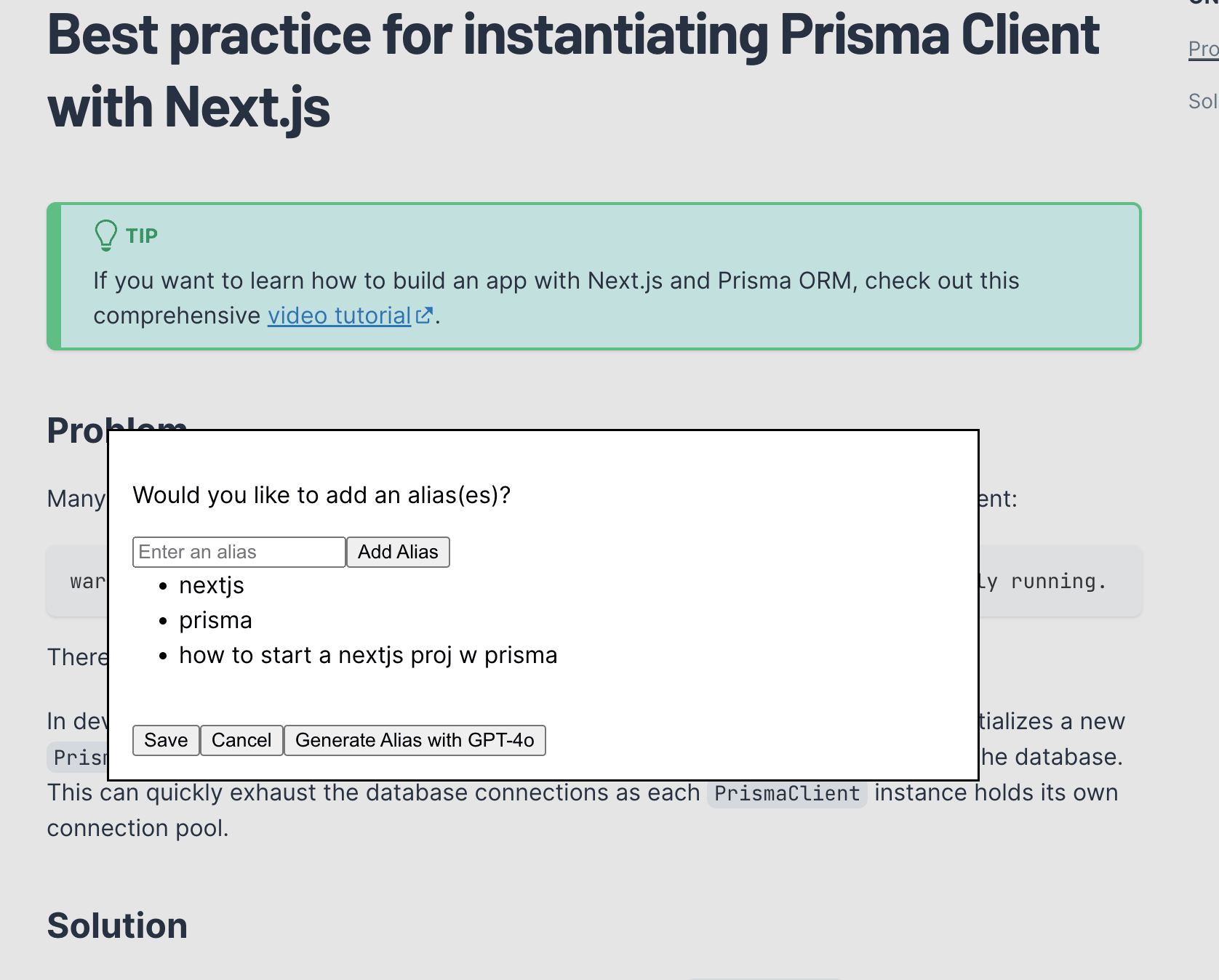The height and width of the screenshot is (980, 1219).
Task: Click the external link icon after video tutorial
Action: coord(424,316)
